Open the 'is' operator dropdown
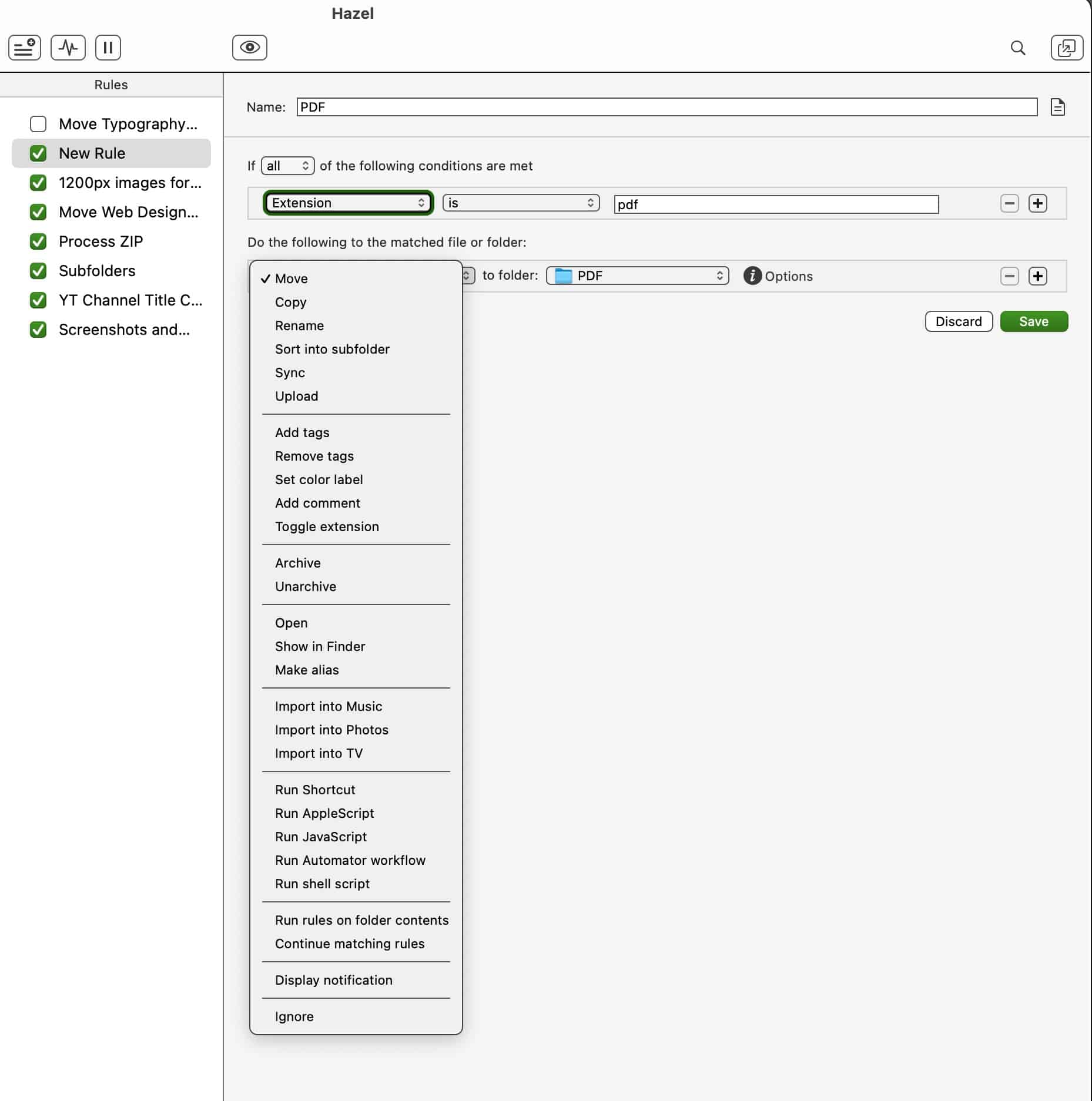Screen dimensions: 1092x1101 pyautogui.click(x=521, y=203)
